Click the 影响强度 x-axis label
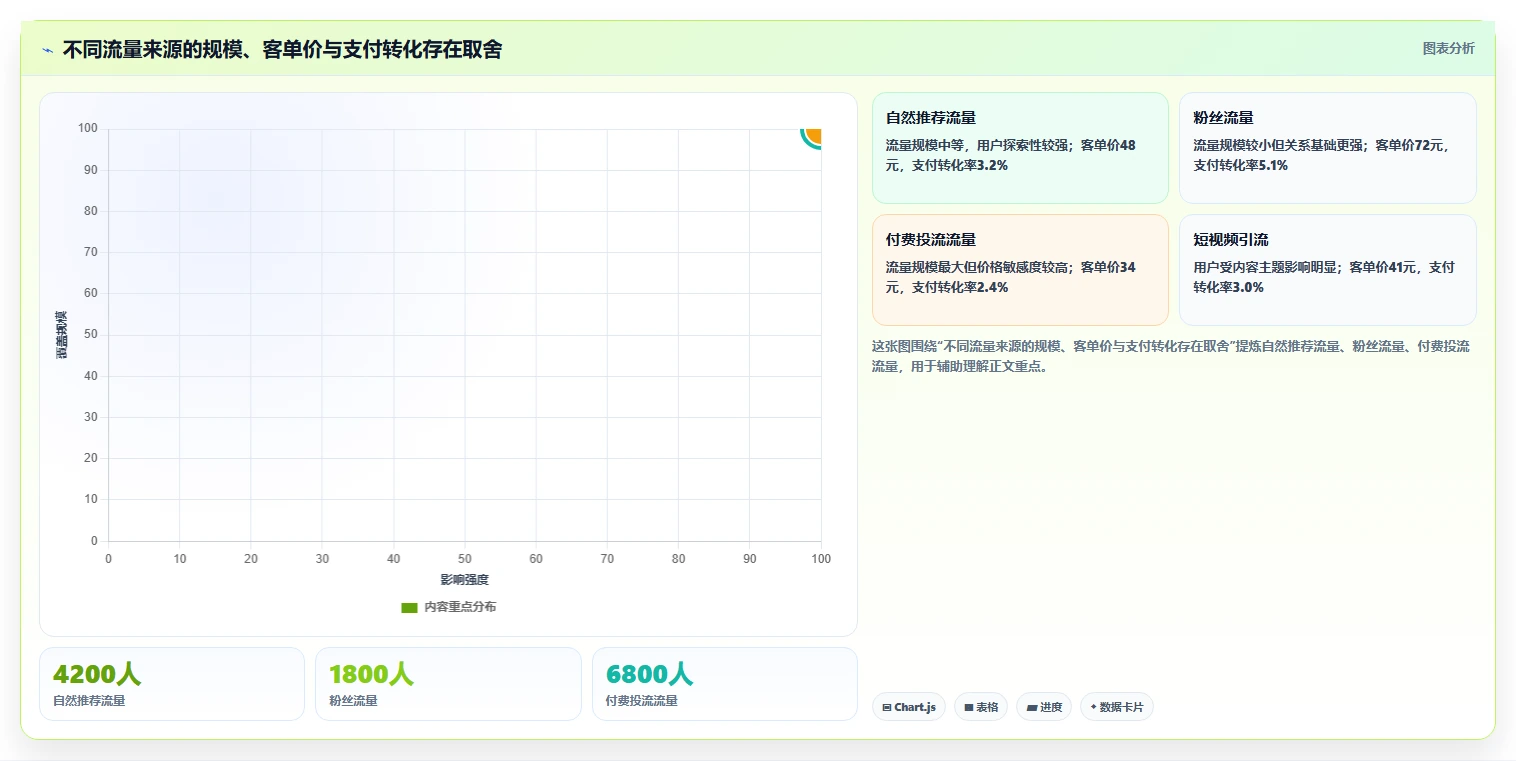 tap(465, 580)
